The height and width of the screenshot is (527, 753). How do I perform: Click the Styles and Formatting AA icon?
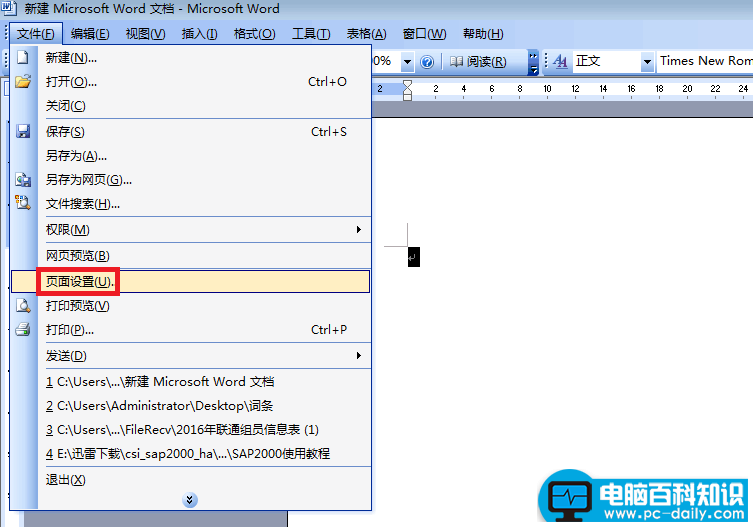[x=560, y=61]
